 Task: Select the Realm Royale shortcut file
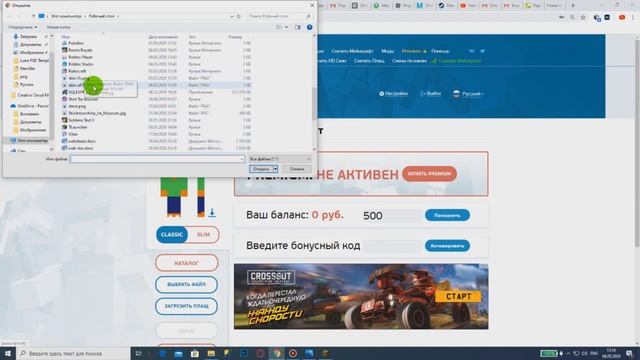point(80,50)
